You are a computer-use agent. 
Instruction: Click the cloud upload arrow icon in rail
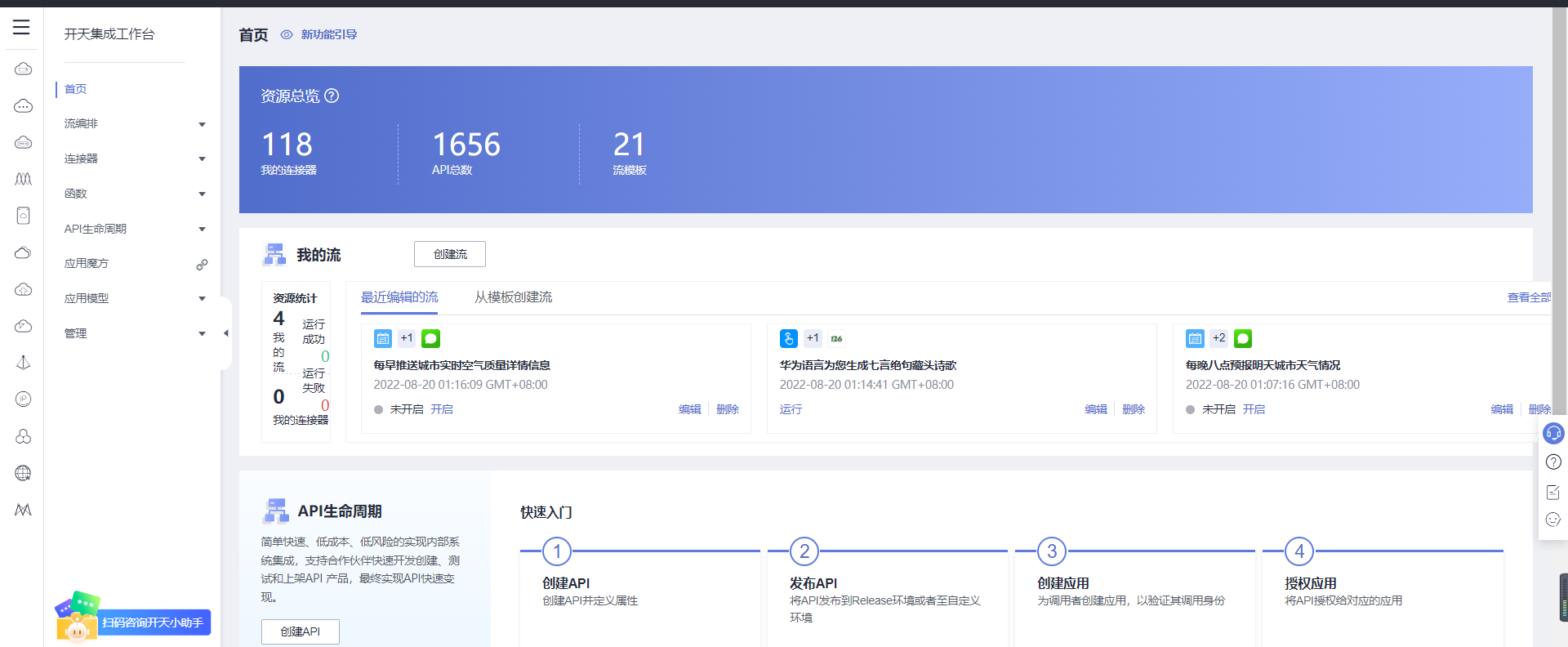coord(23,289)
